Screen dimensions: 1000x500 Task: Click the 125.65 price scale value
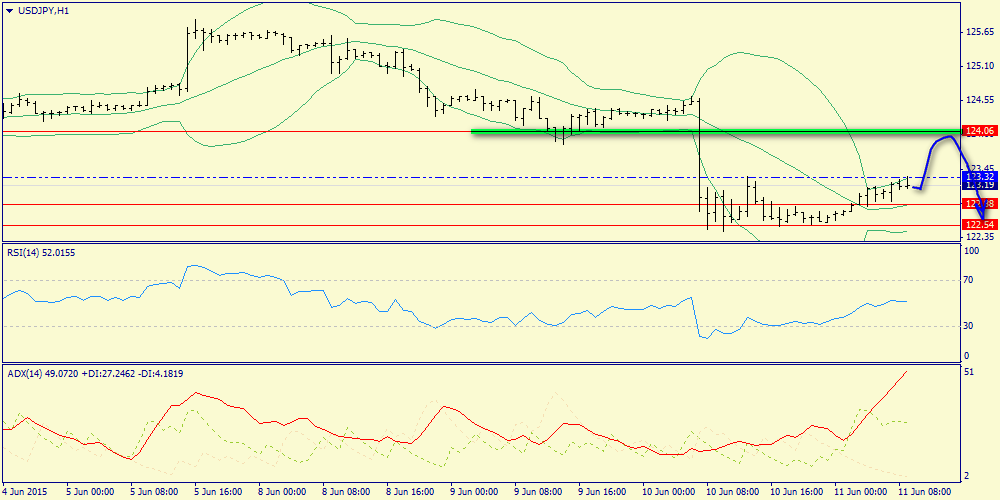tap(980, 31)
